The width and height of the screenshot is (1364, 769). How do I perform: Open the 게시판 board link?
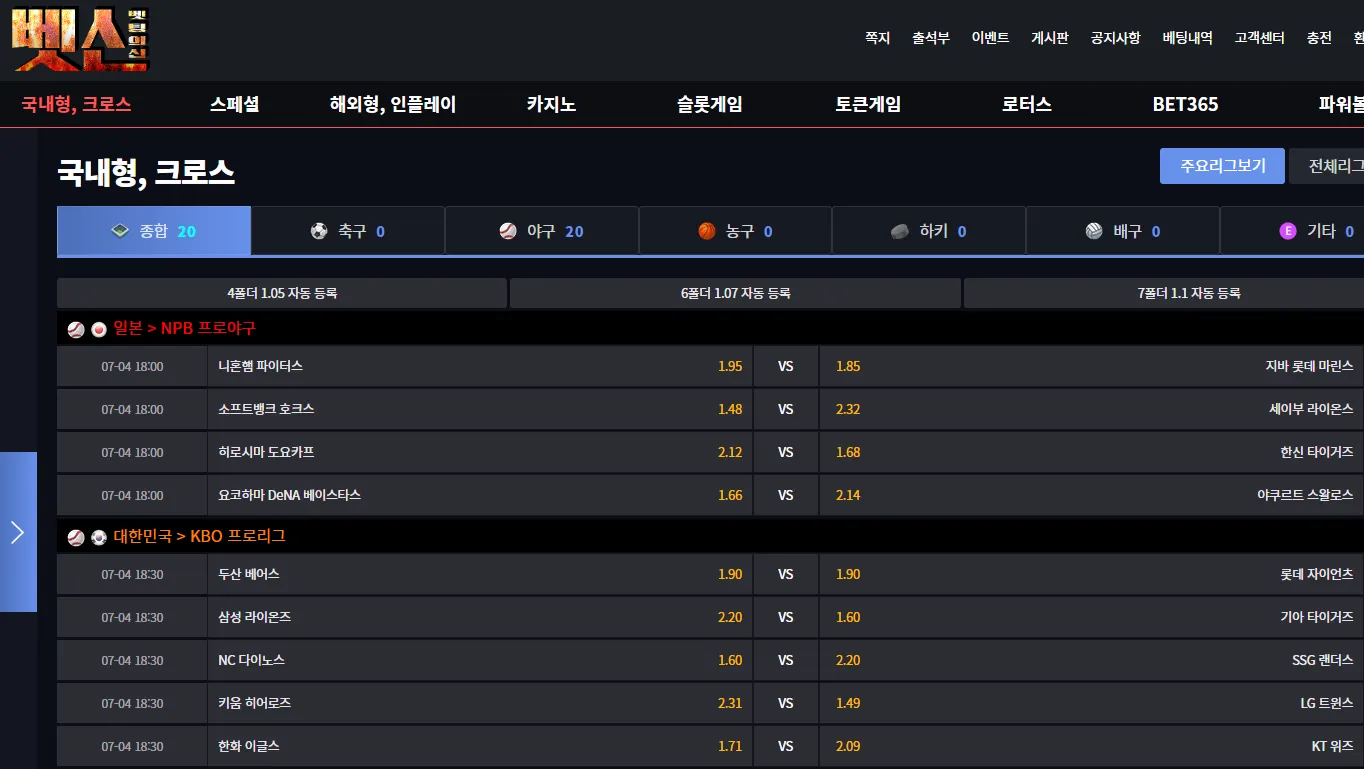(1050, 38)
